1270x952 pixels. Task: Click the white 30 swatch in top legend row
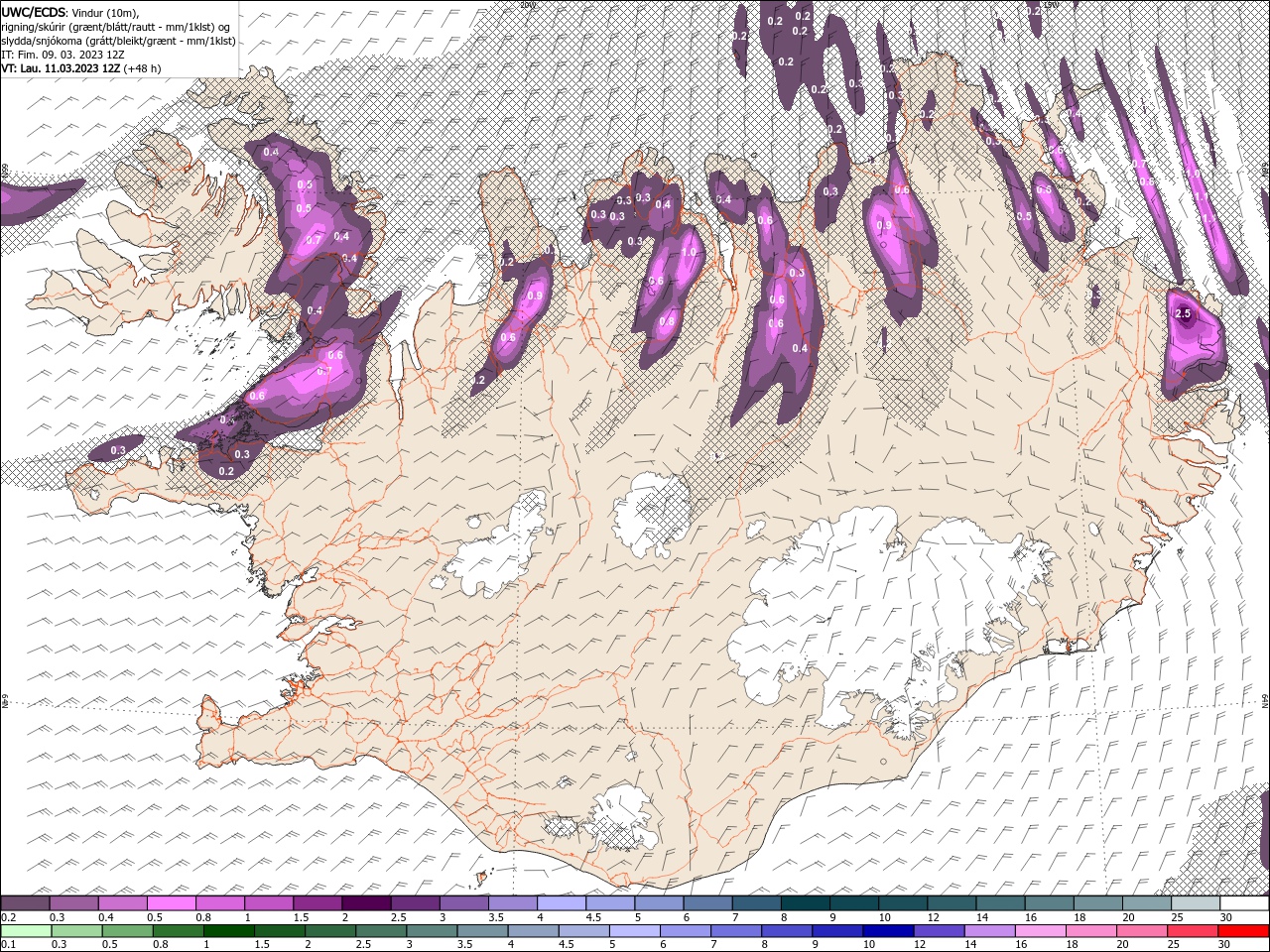(x=1244, y=903)
